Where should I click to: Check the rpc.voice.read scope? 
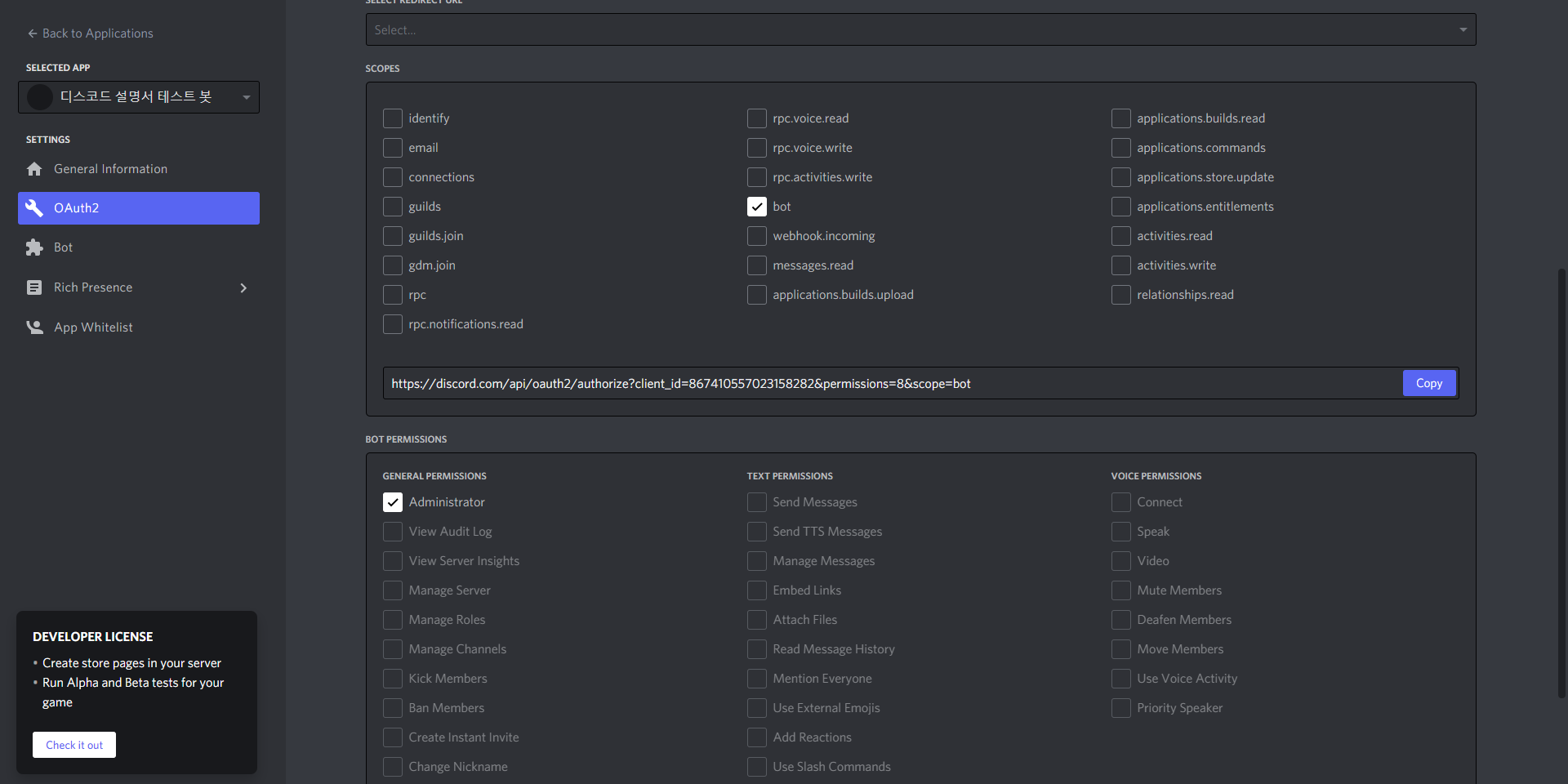pos(757,118)
